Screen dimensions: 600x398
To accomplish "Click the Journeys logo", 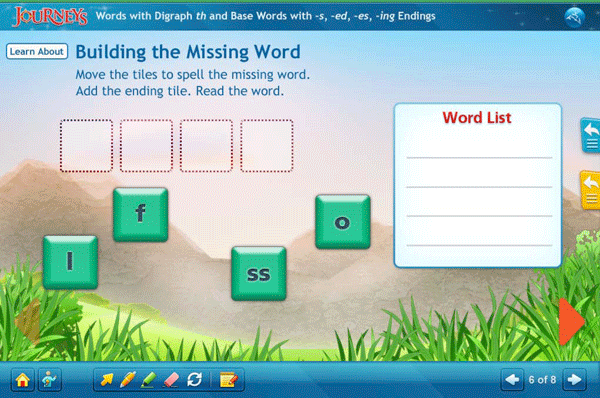I will [50, 16].
